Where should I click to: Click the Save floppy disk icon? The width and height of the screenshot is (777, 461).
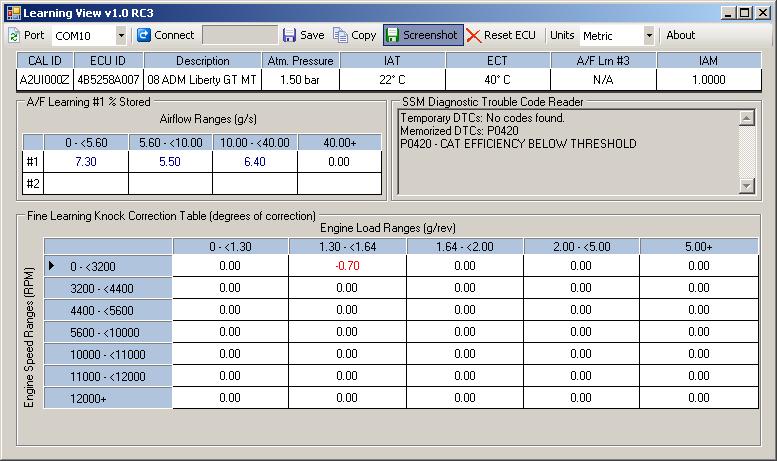[x=289, y=35]
